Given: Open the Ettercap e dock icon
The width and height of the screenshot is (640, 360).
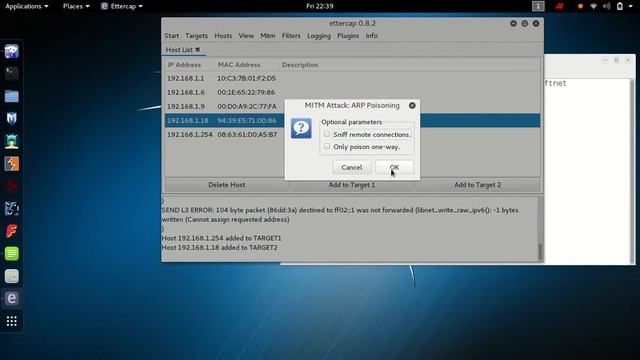Looking at the screenshot, I should tap(11, 299).
